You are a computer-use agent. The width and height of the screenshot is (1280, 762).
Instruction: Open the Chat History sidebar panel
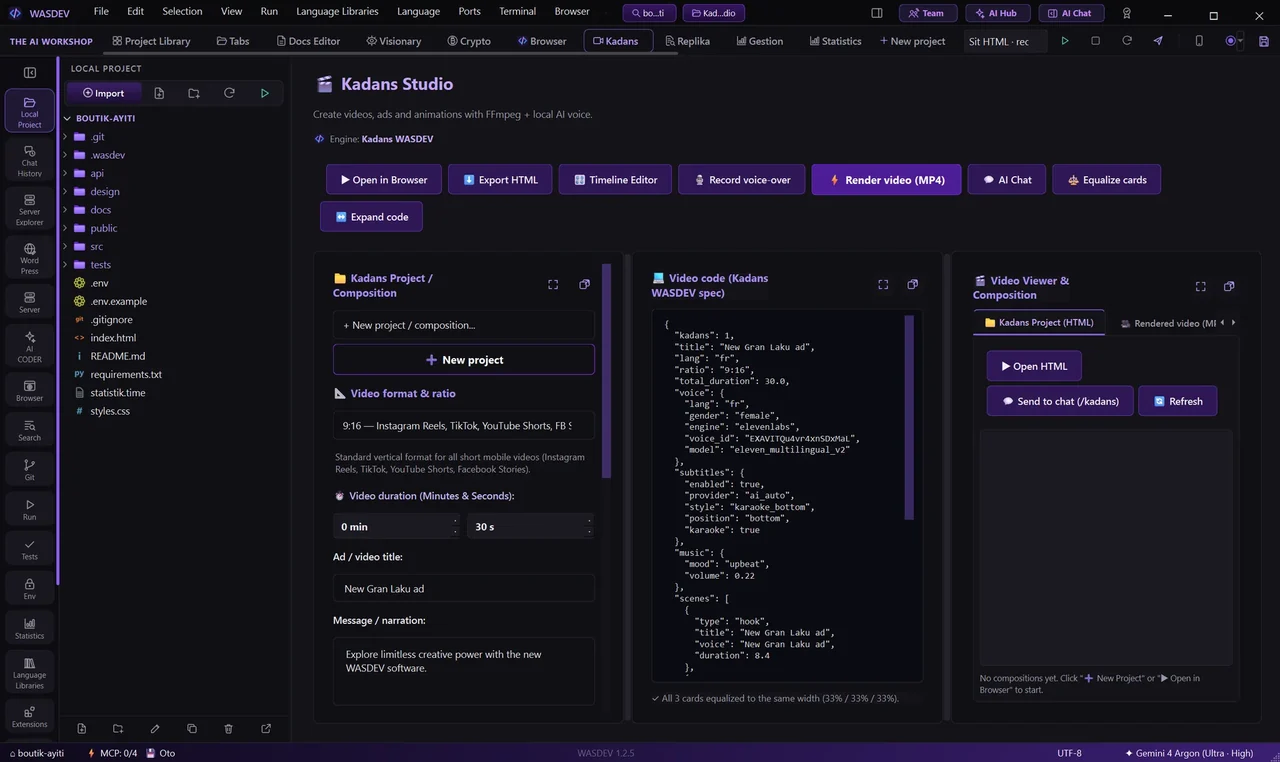coord(30,160)
